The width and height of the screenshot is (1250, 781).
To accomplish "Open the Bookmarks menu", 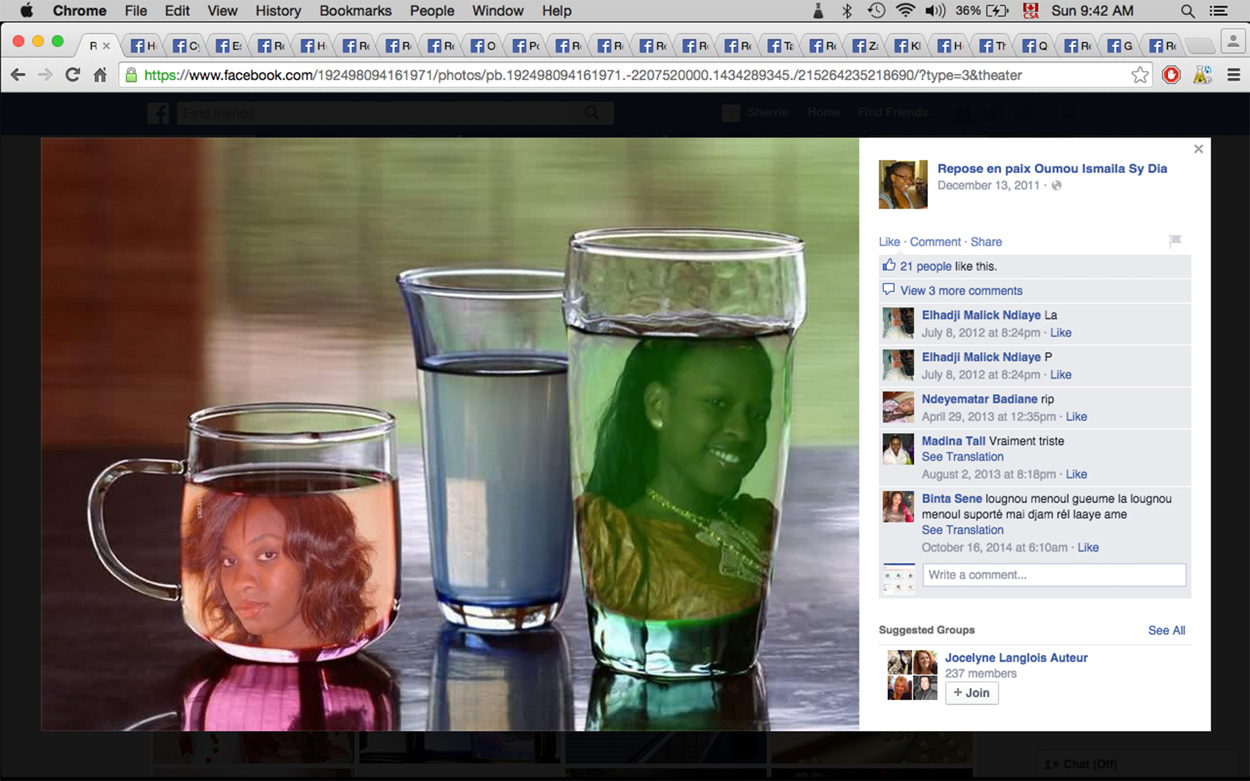I will tap(357, 11).
